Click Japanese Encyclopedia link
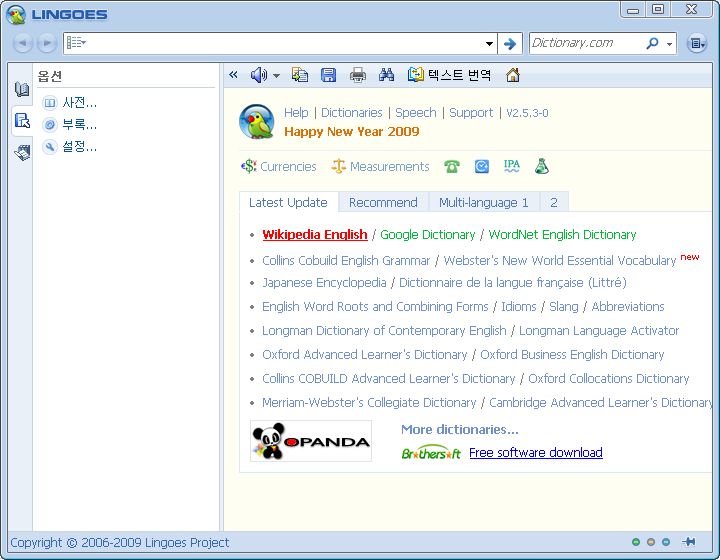This screenshot has width=720, height=560. [x=324, y=282]
